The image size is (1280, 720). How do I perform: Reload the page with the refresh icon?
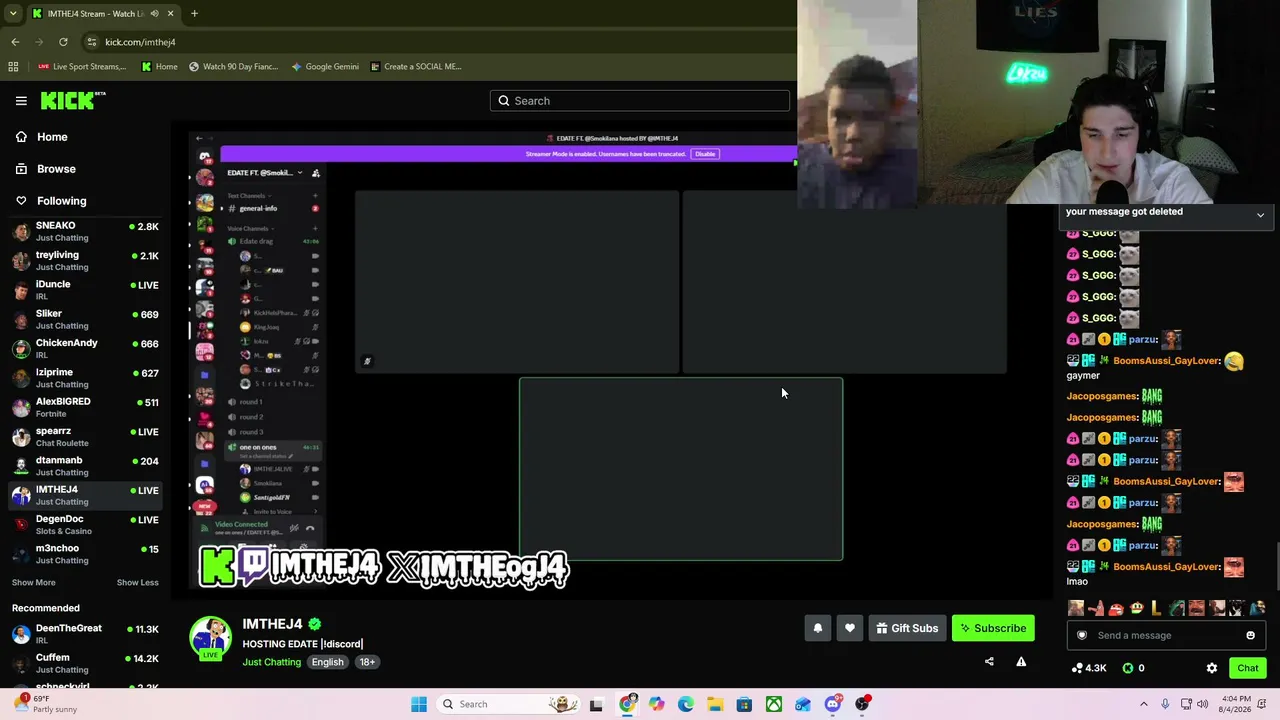tap(63, 42)
